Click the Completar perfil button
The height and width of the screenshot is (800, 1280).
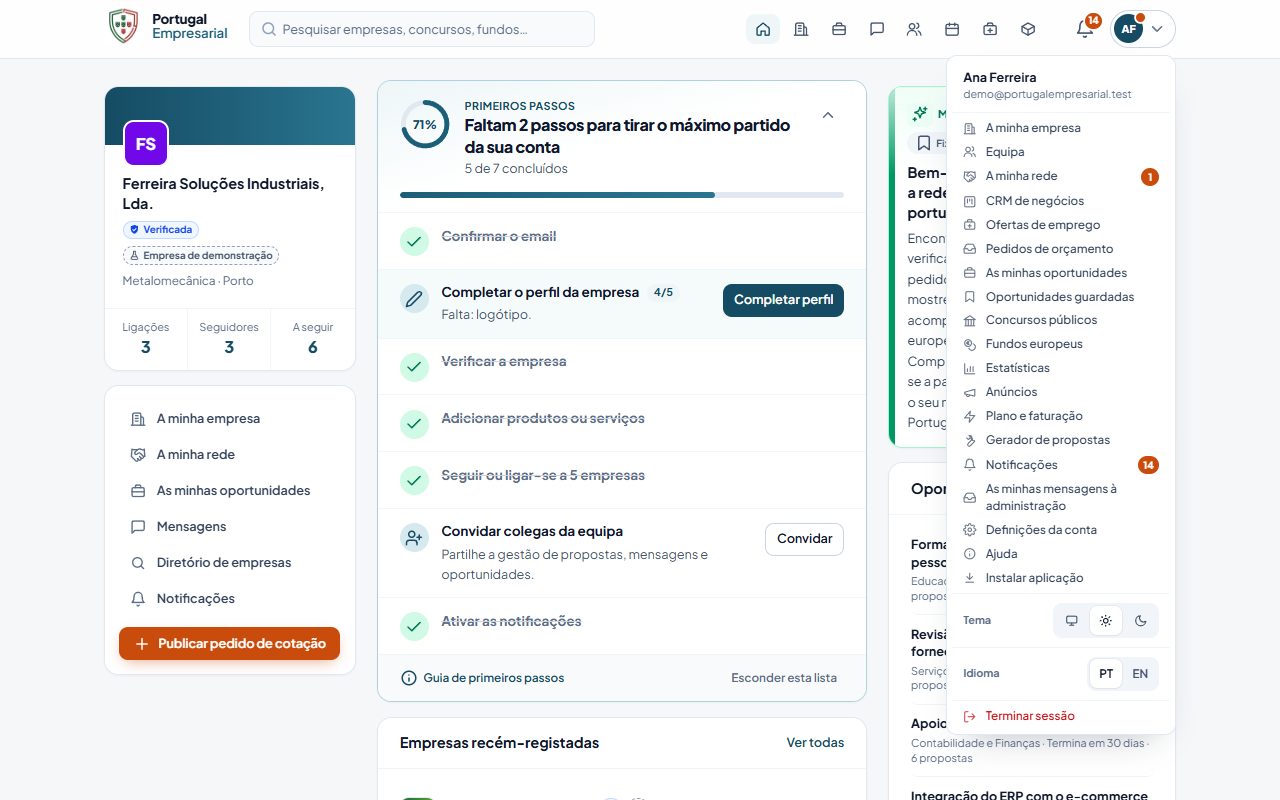(783, 300)
